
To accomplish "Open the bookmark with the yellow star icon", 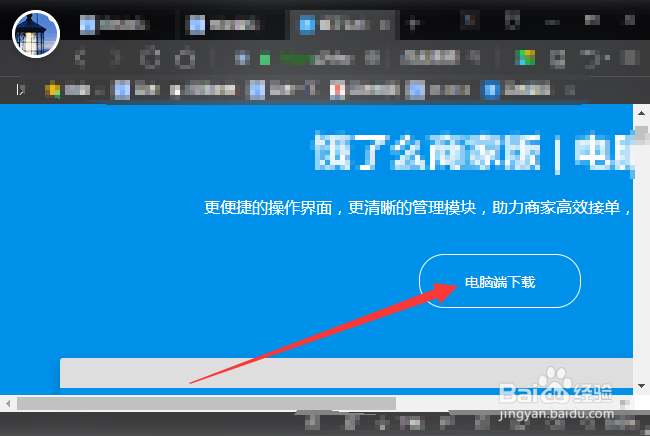I will [x=68, y=90].
